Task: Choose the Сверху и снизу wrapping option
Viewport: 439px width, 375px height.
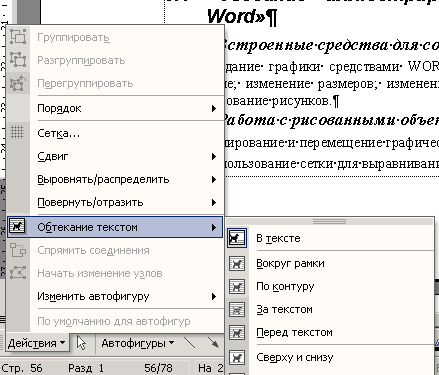Action: point(330,357)
